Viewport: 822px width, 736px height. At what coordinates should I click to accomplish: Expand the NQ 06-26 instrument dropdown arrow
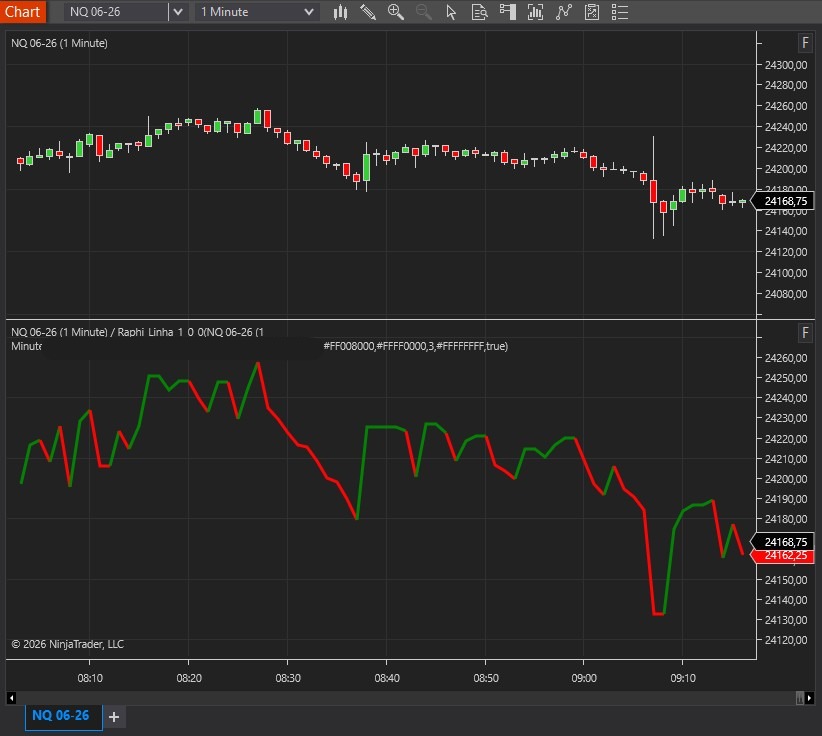pyautogui.click(x=177, y=12)
